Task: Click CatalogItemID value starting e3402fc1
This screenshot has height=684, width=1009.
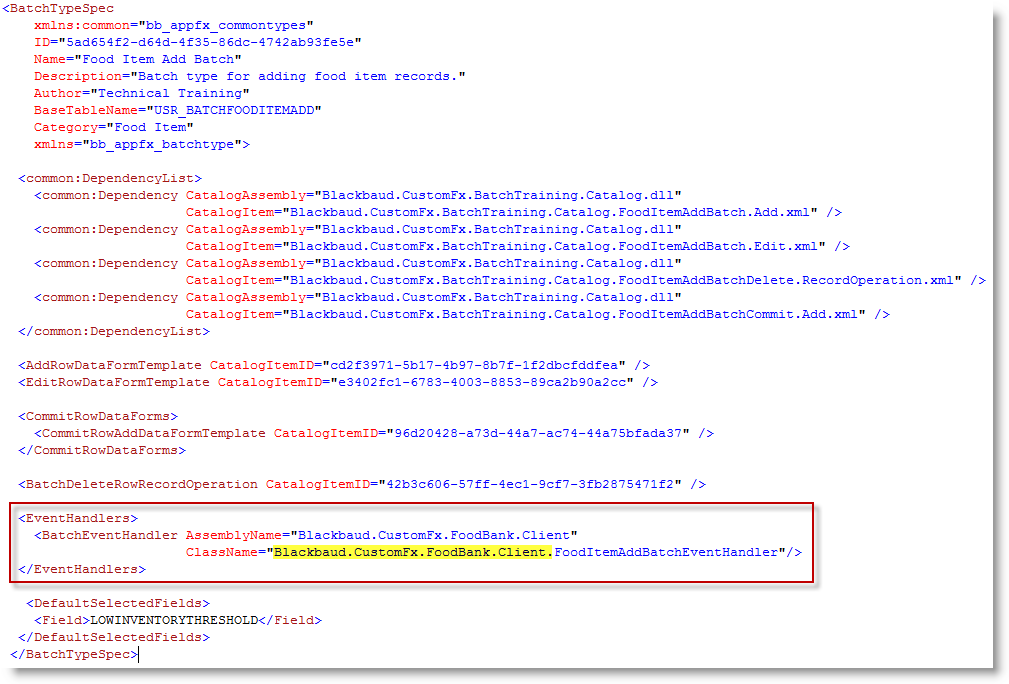Action: (482, 382)
